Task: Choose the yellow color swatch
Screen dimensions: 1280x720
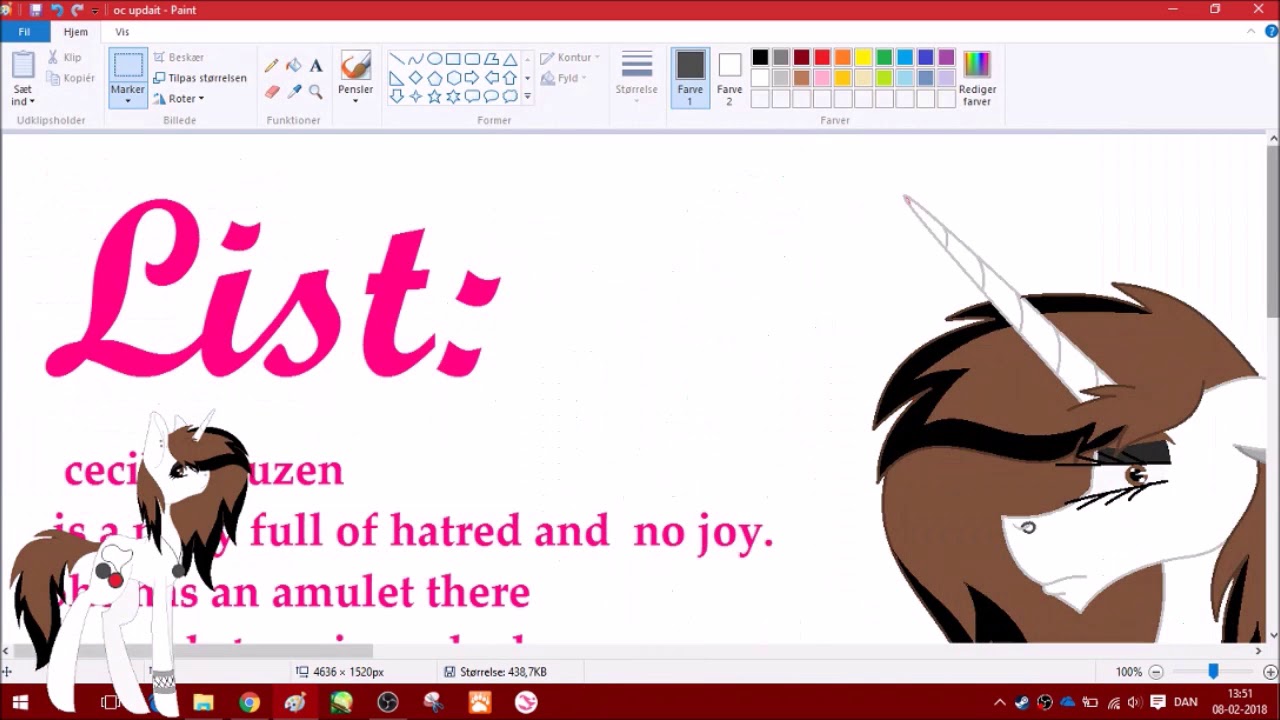Action: [864, 58]
